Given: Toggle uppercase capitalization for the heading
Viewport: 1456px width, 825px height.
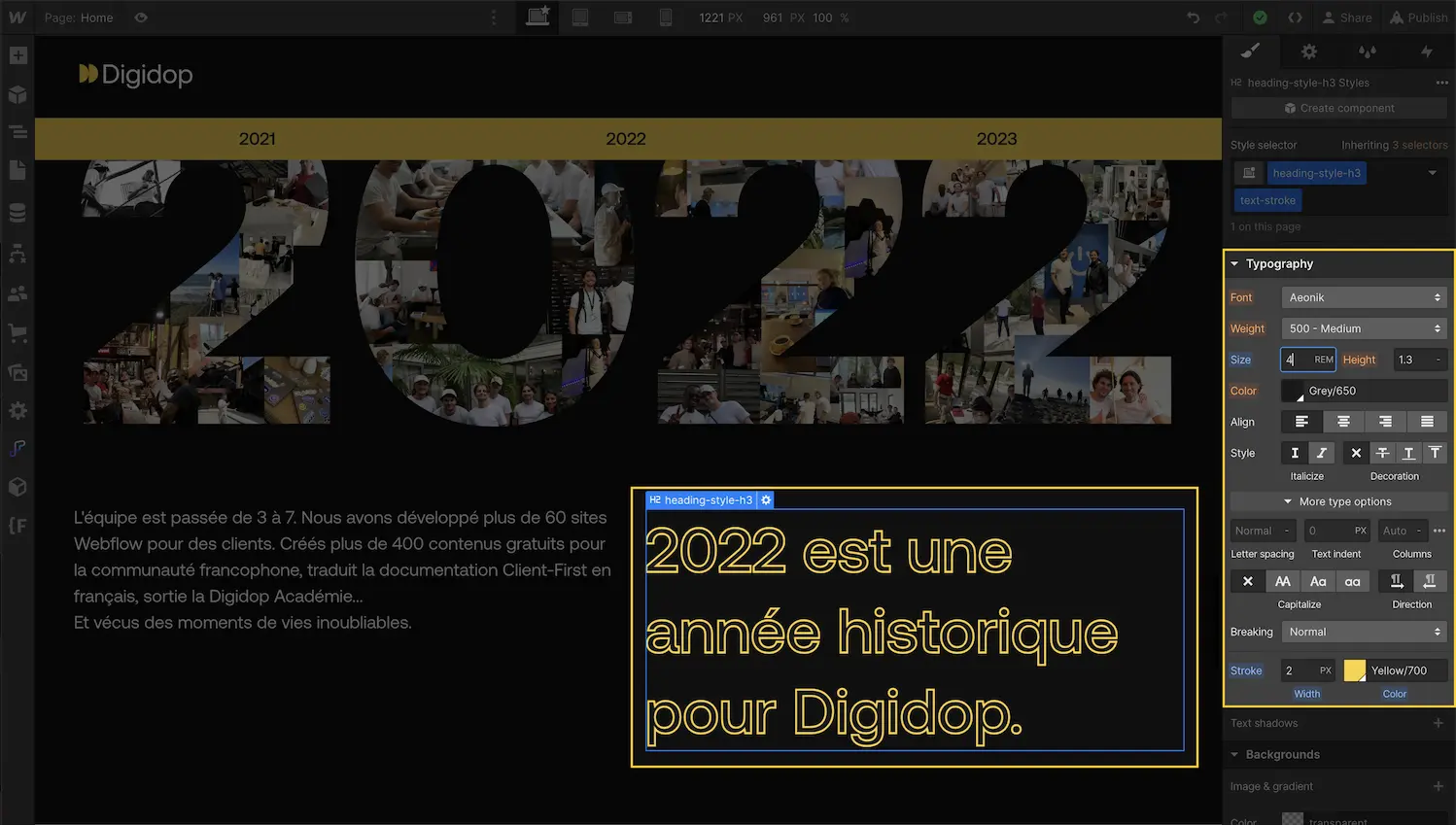Looking at the screenshot, I should [x=1283, y=580].
